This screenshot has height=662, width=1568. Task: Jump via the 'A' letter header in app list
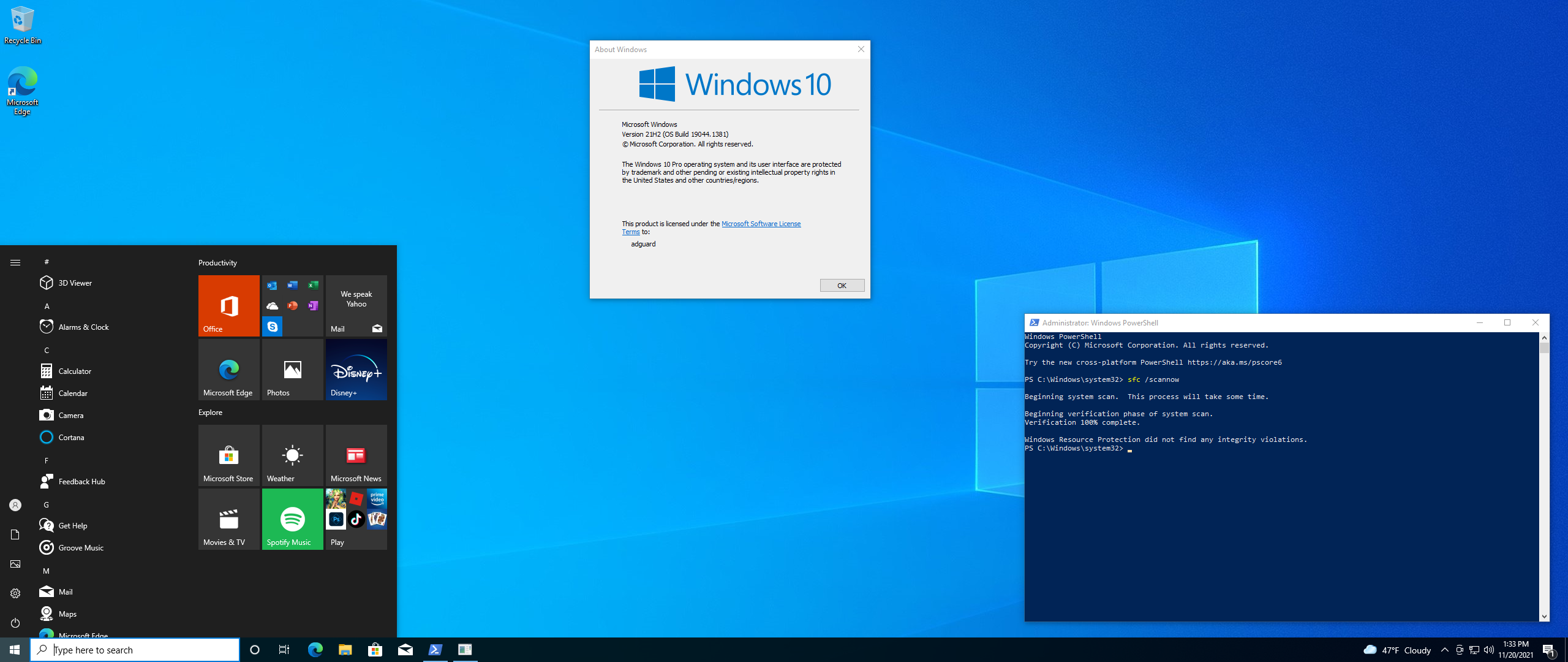point(47,306)
